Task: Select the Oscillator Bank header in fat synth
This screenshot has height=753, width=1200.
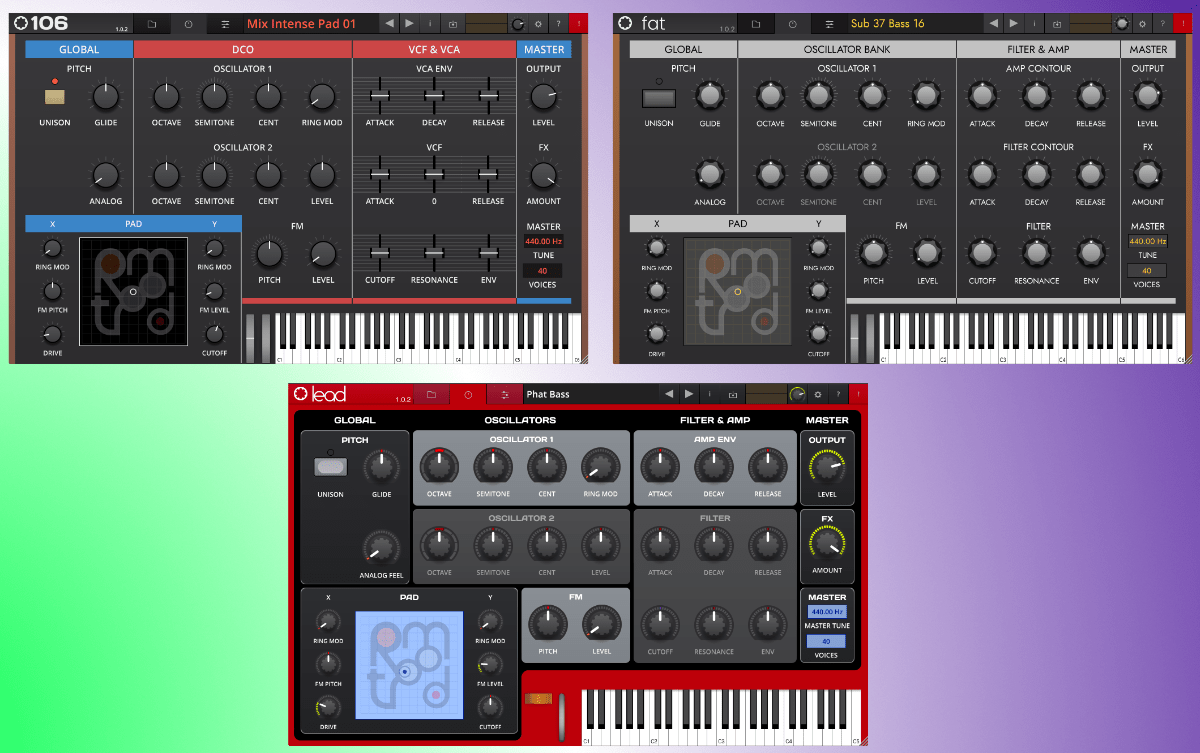Action: click(846, 49)
